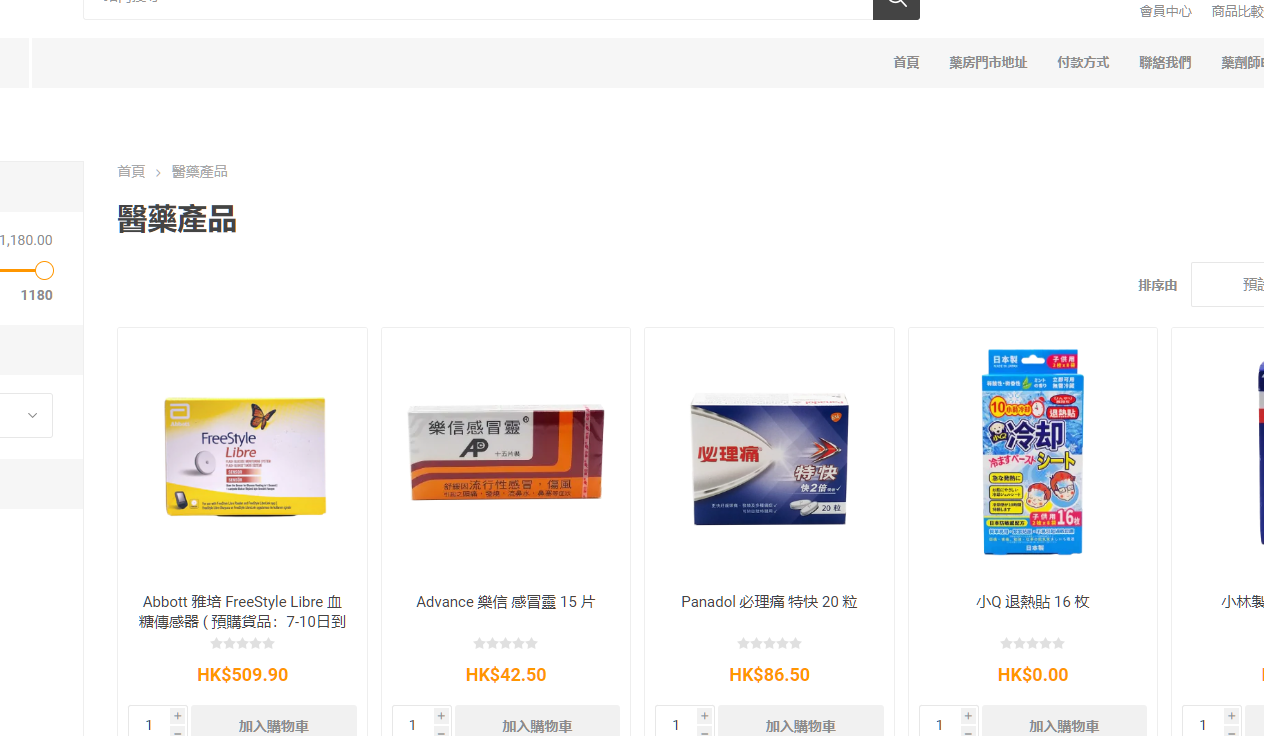Click star rating under Advance 樂信
This screenshot has width=1264, height=736.
tap(506, 644)
